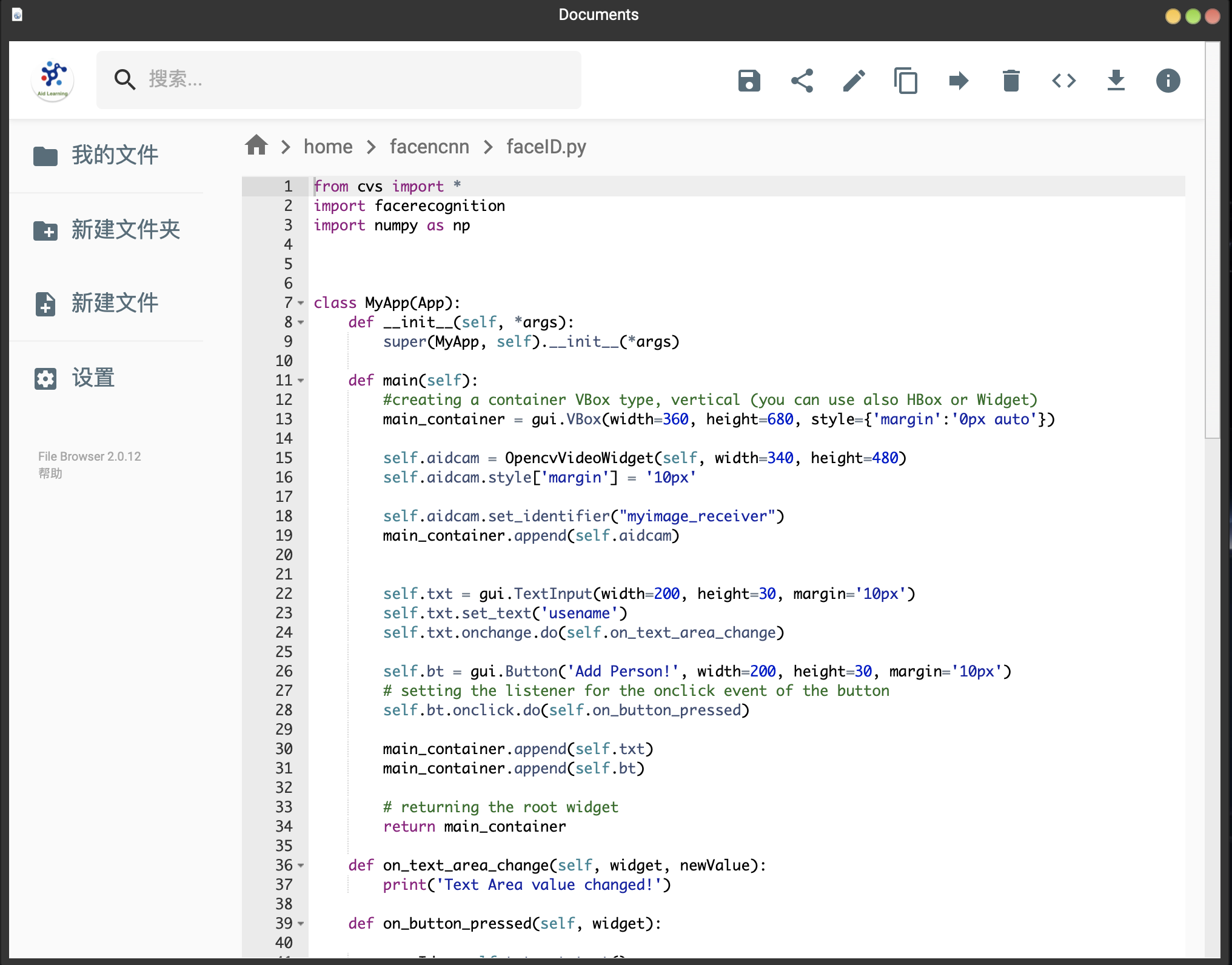
Task: Click the rename pencil icon
Action: 854,81
